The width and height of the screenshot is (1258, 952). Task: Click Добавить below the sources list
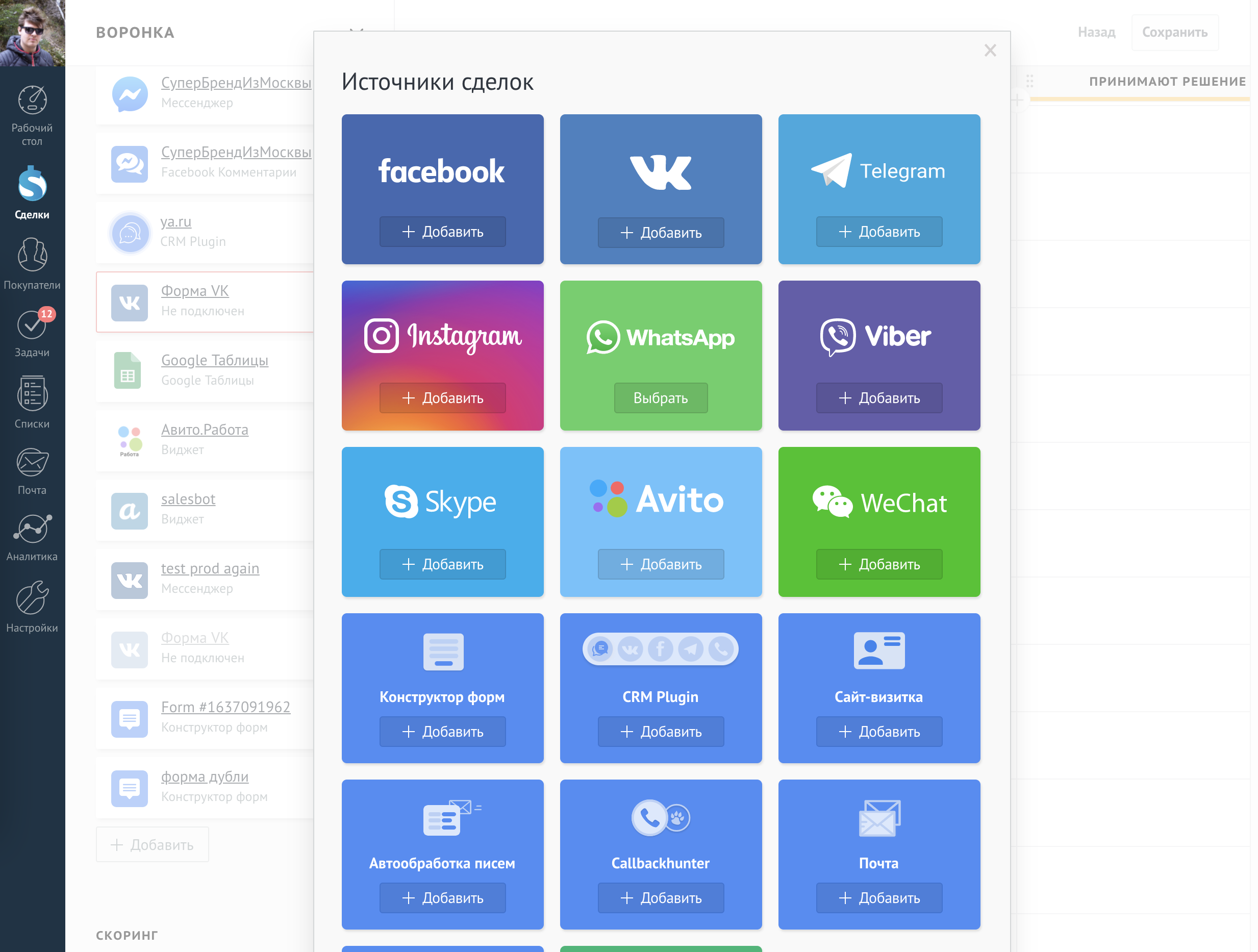[x=153, y=844]
